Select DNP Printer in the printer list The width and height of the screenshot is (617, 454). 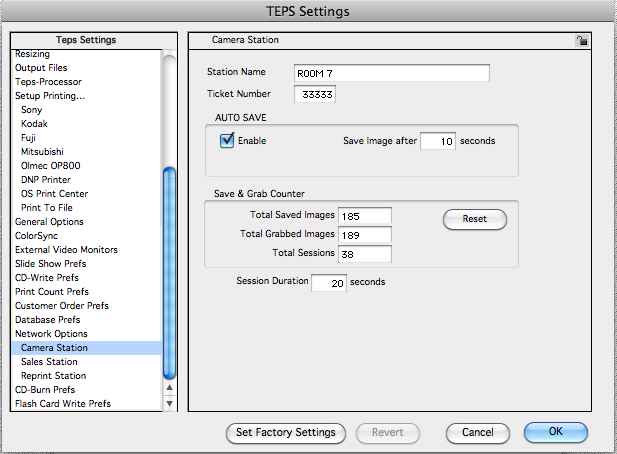(x=46, y=180)
